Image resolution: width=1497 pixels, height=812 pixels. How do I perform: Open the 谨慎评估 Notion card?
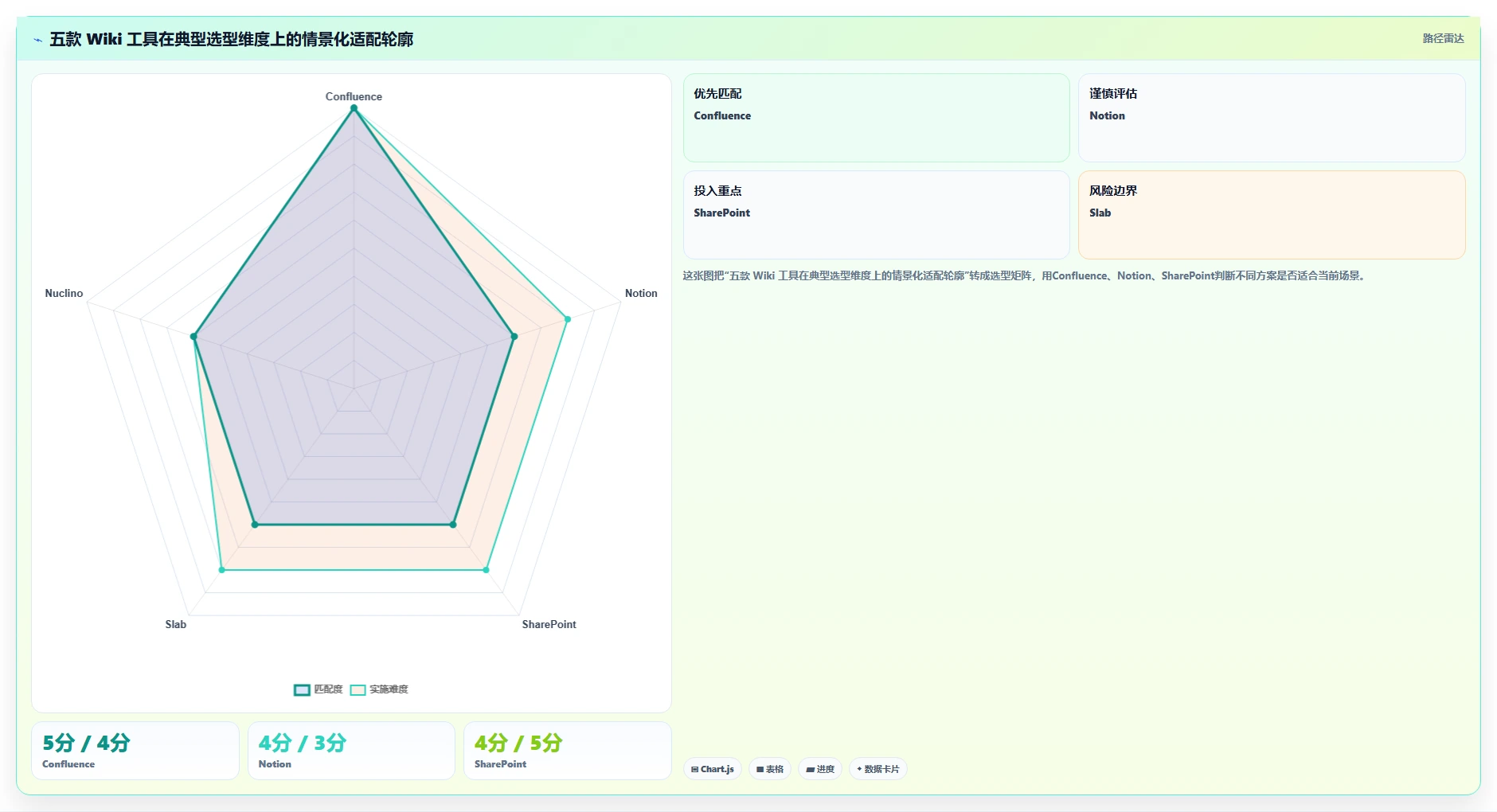pyautogui.click(x=1272, y=118)
